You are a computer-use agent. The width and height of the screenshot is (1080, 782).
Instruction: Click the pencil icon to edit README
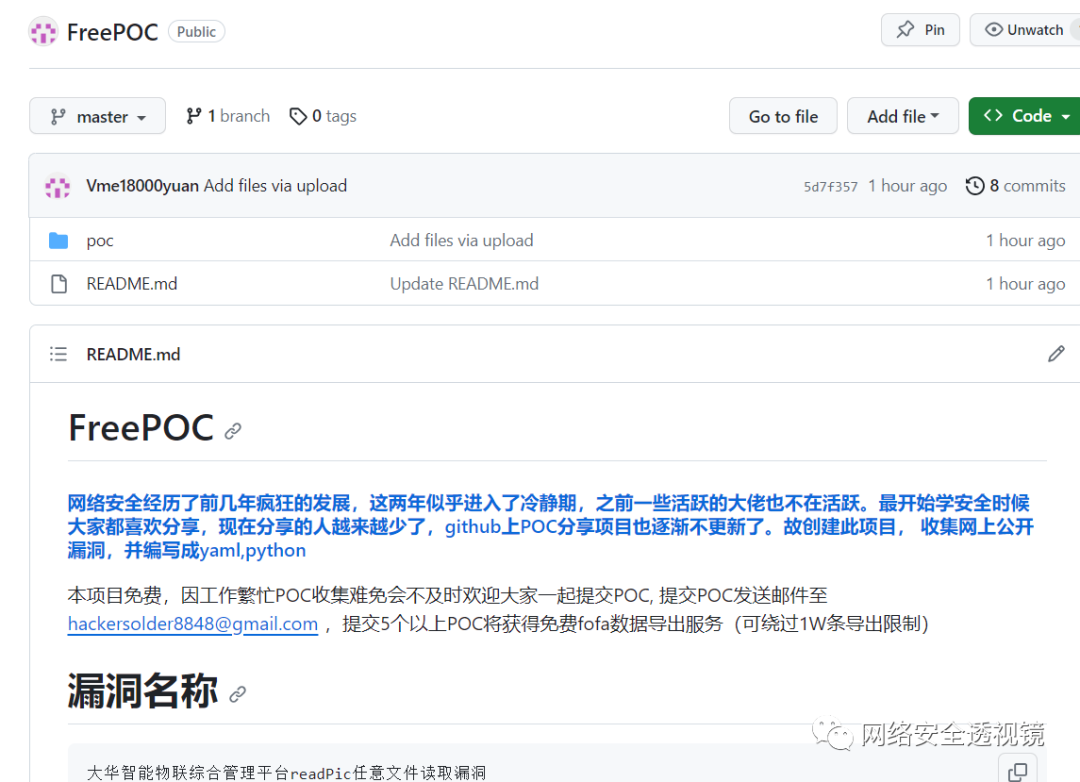point(1056,354)
